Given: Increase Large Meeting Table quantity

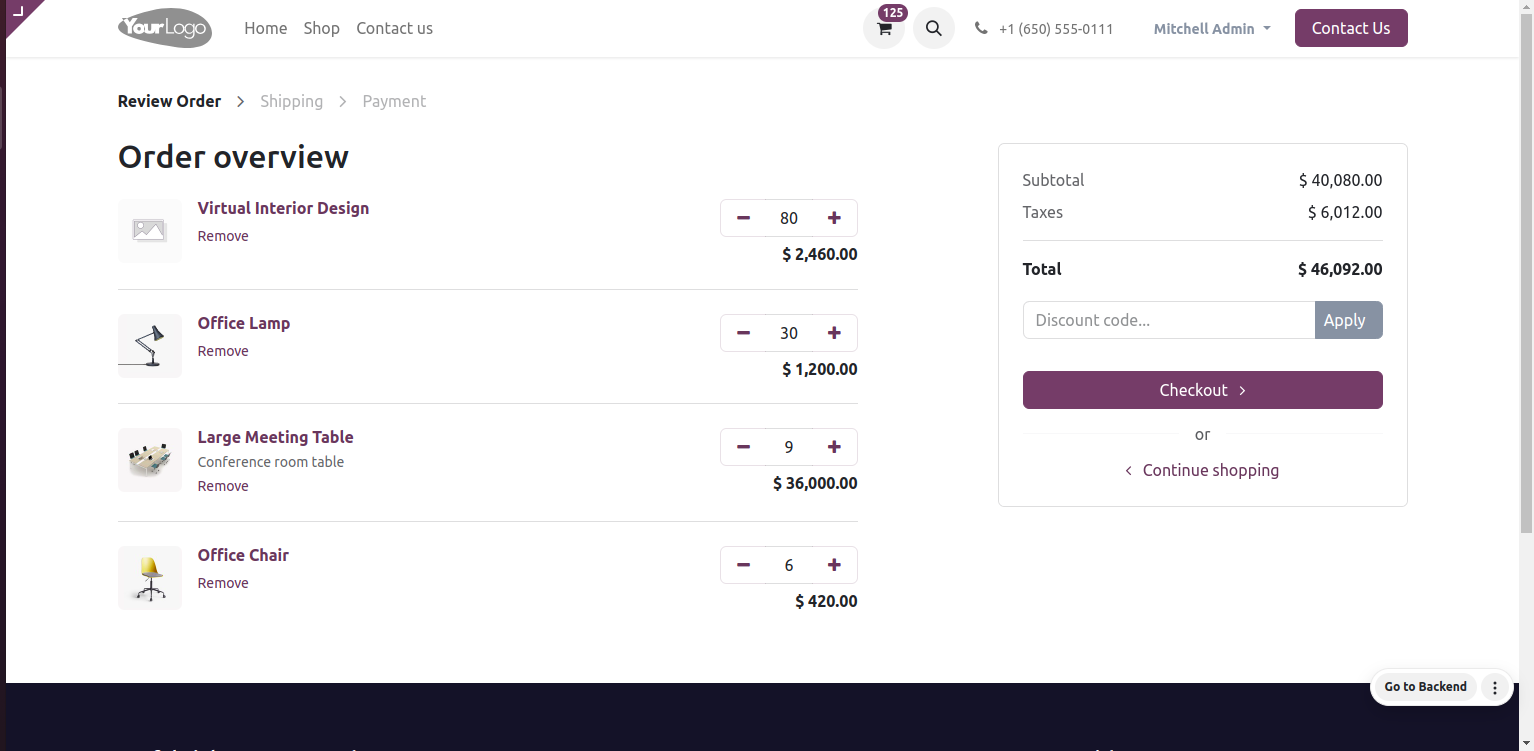Looking at the screenshot, I should 834,447.
